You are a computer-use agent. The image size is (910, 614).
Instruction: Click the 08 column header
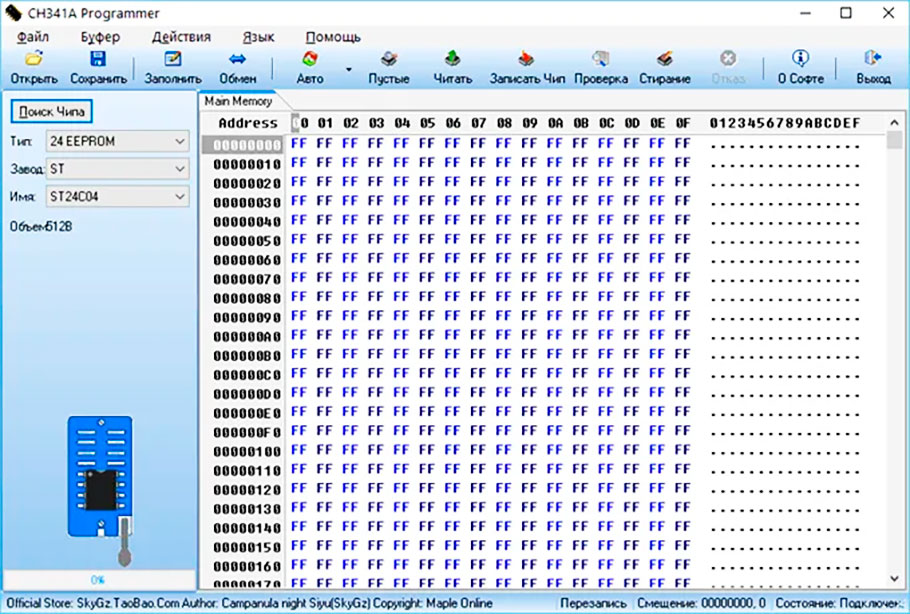pyautogui.click(x=504, y=123)
